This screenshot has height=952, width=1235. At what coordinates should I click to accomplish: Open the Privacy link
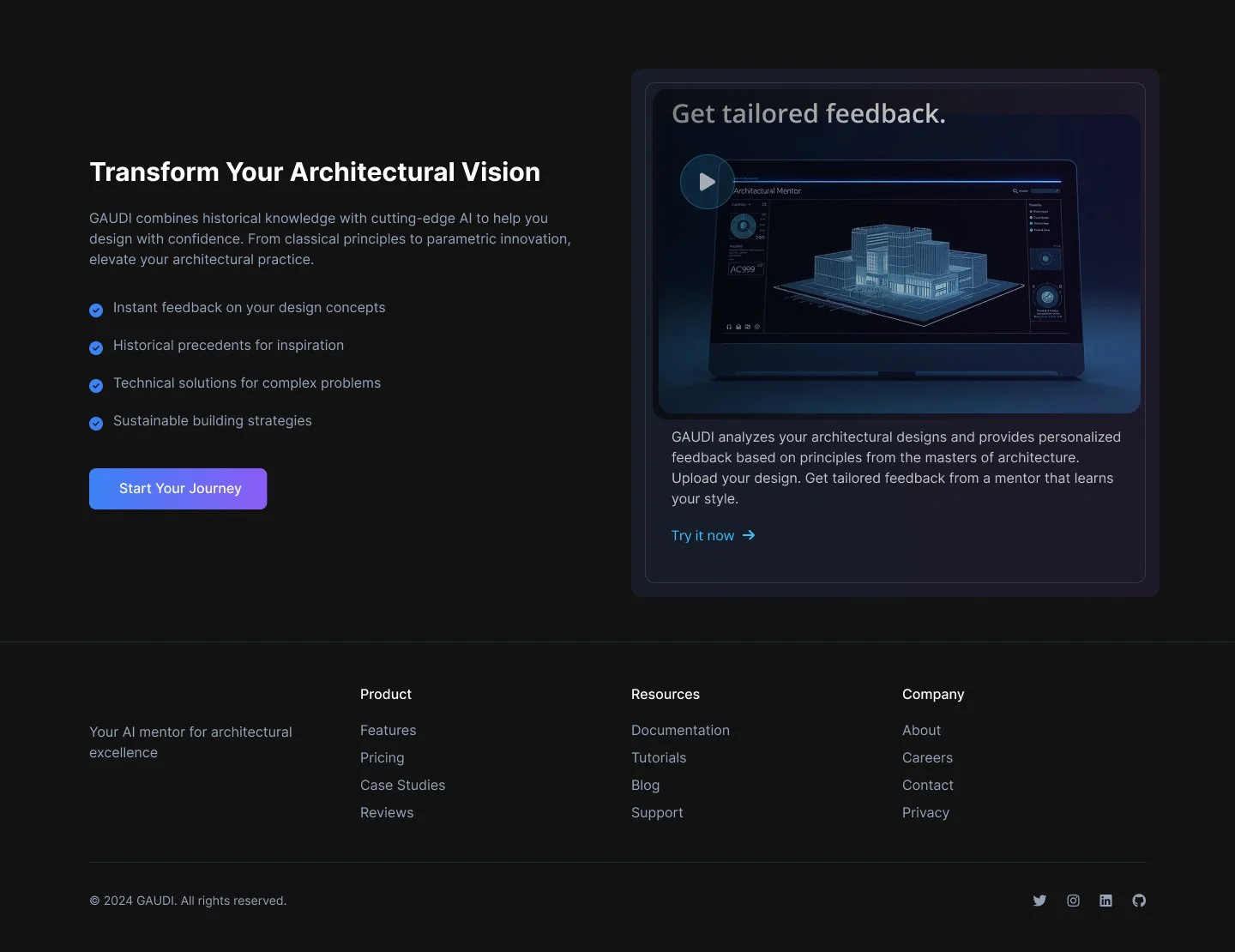[925, 813]
